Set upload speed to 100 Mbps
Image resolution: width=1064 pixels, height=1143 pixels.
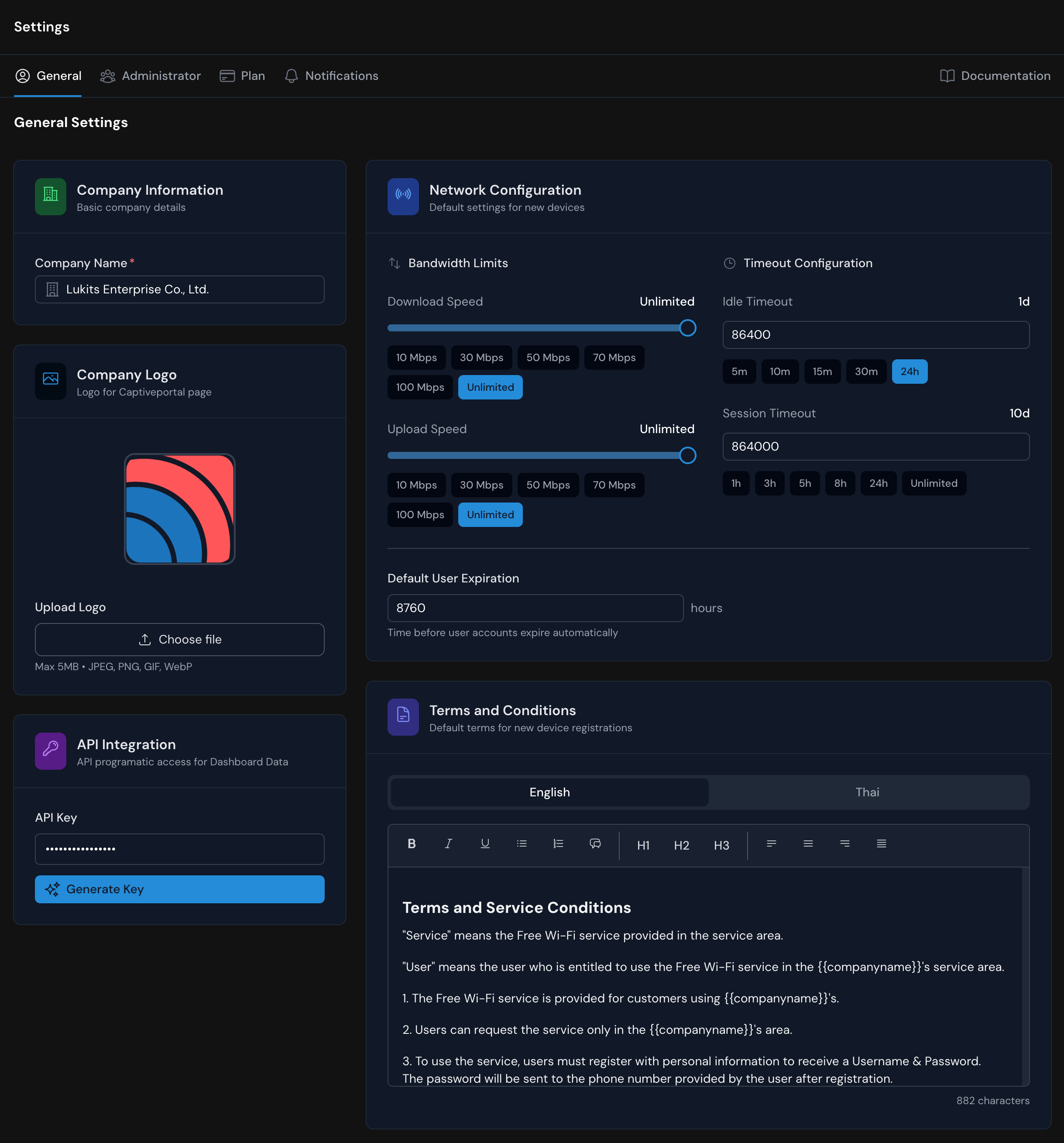[420, 515]
